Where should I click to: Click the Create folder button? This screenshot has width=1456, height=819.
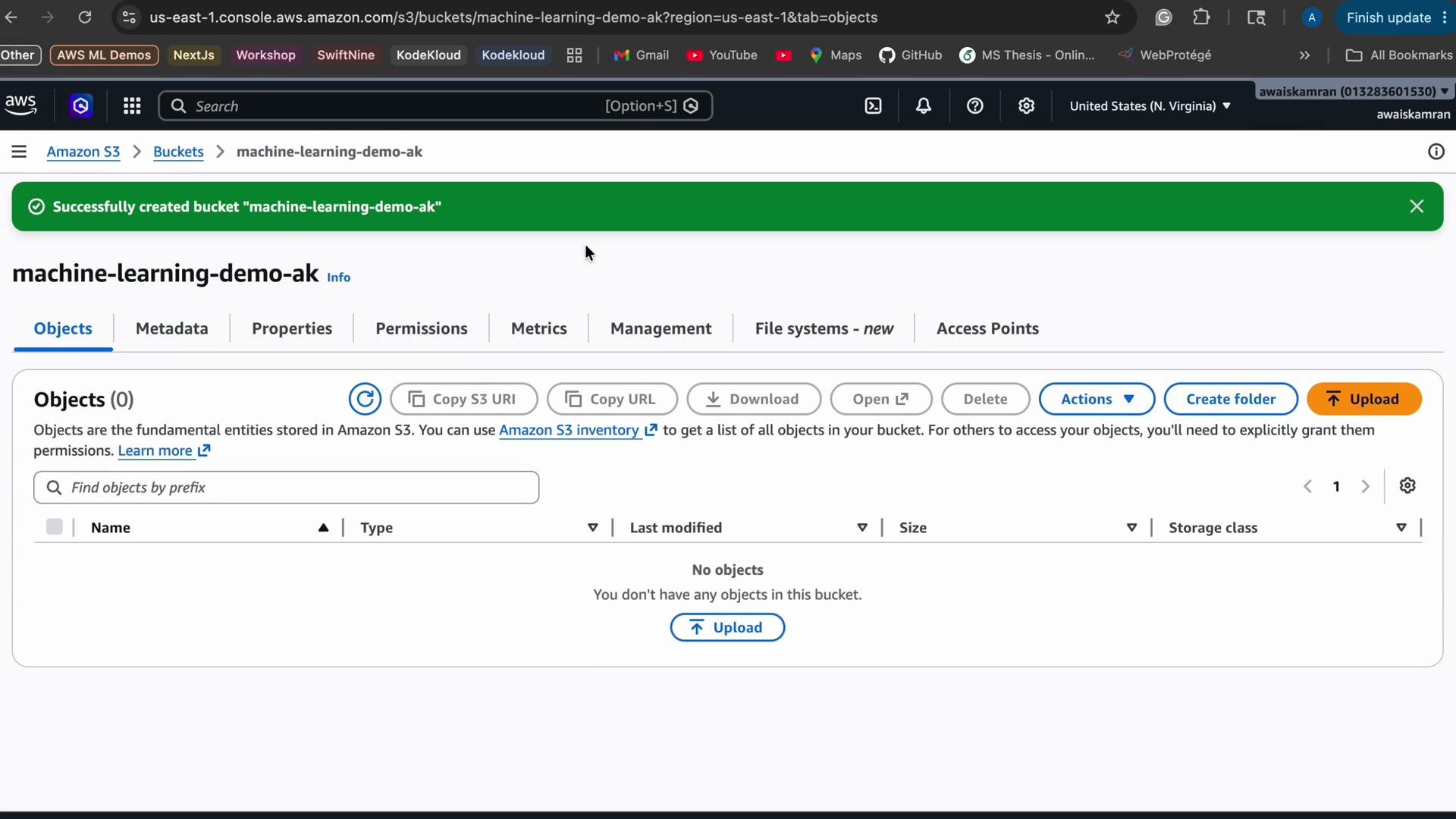[1231, 399]
